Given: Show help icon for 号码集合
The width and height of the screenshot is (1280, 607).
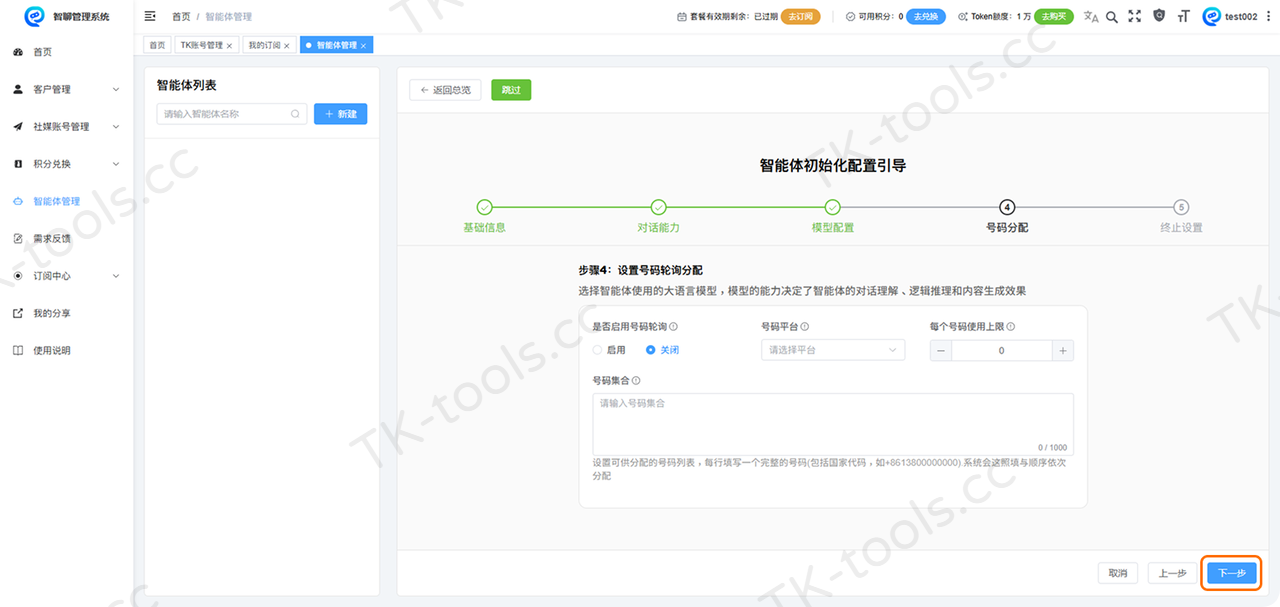Looking at the screenshot, I should click(x=636, y=380).
